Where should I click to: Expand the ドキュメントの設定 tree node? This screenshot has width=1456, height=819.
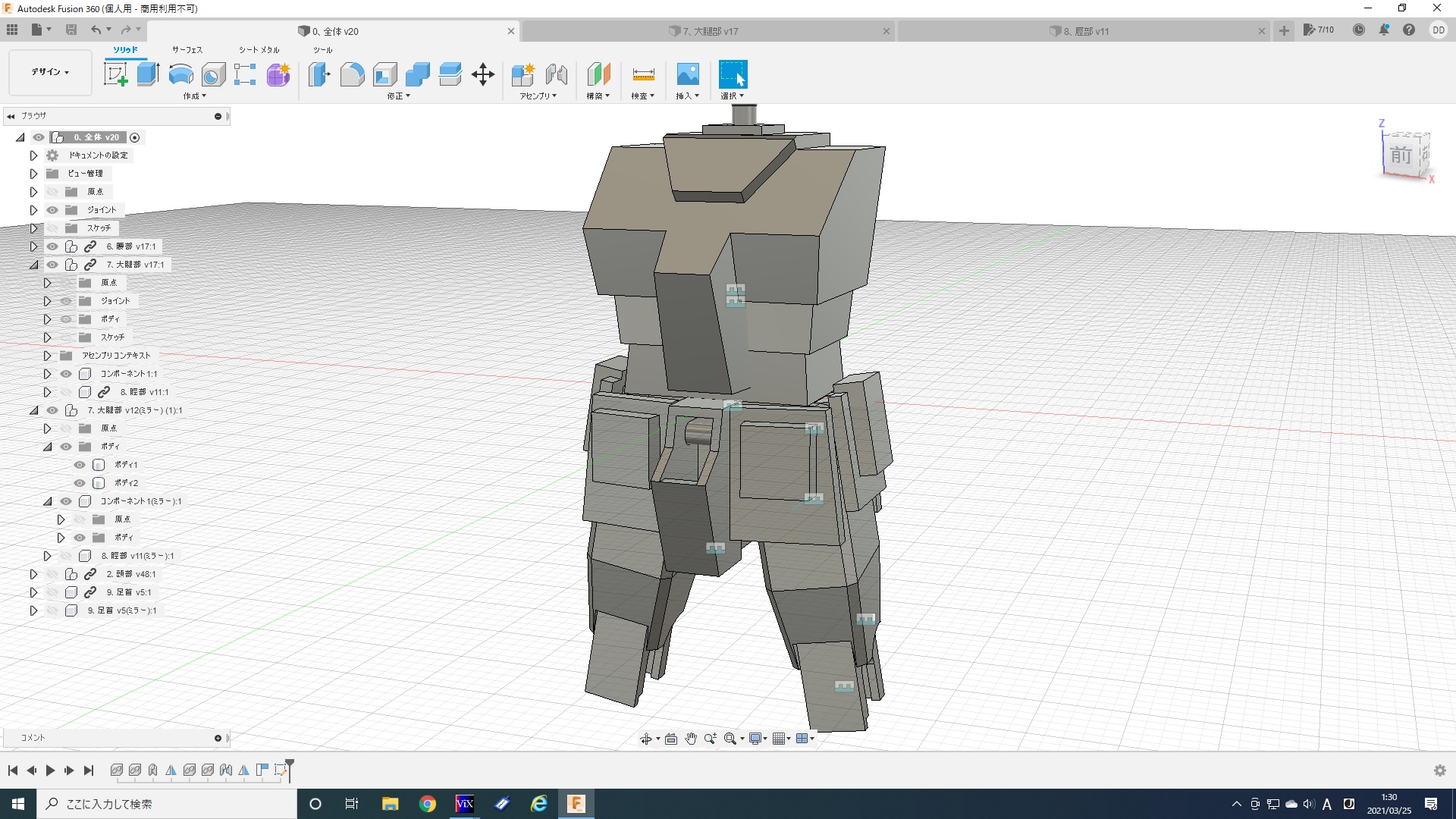click(33, 155)
